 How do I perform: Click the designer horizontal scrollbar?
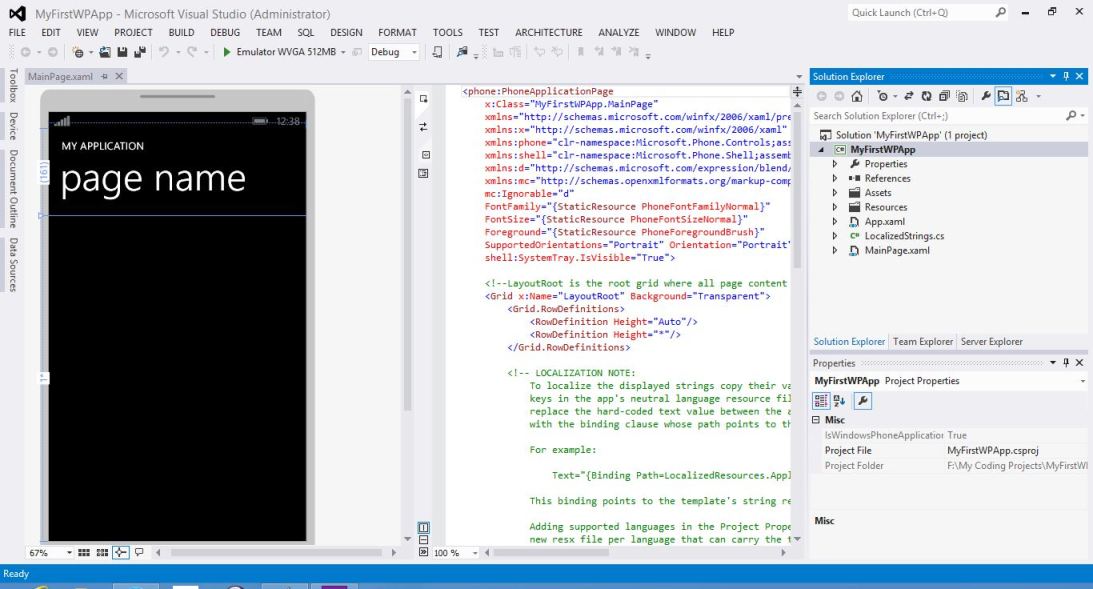275,553
